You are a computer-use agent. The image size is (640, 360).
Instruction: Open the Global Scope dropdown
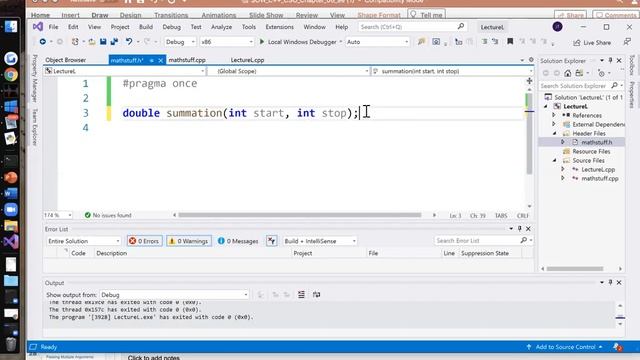point(289,71)
